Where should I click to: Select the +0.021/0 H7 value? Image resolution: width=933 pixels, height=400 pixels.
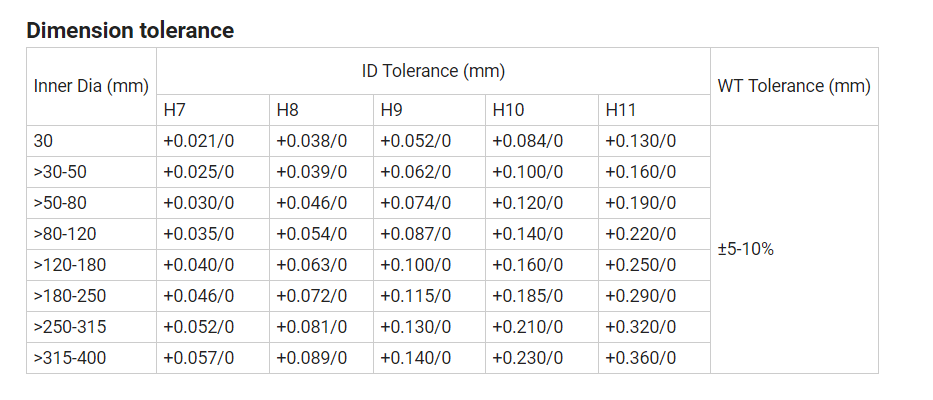pyautogui.click(x=198, y=141)
